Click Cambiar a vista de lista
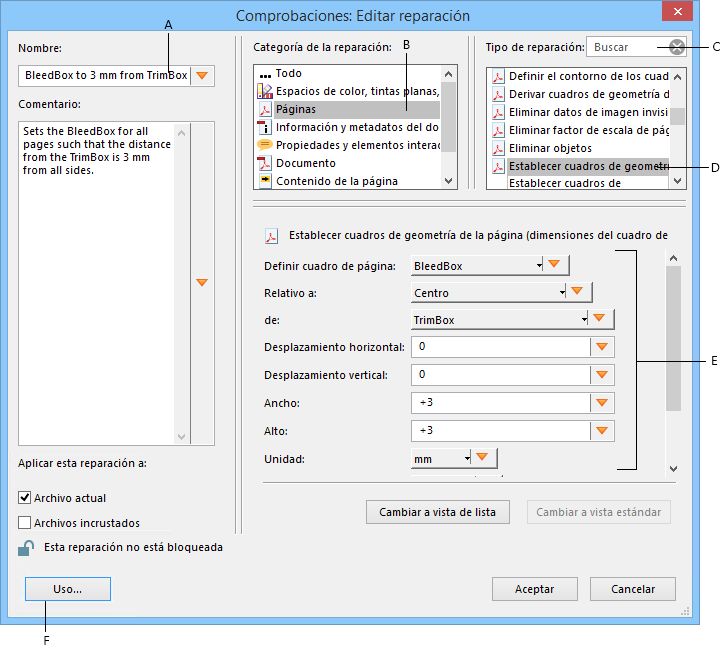This screenshot has width=726, height=649. (x=438, y=512)
